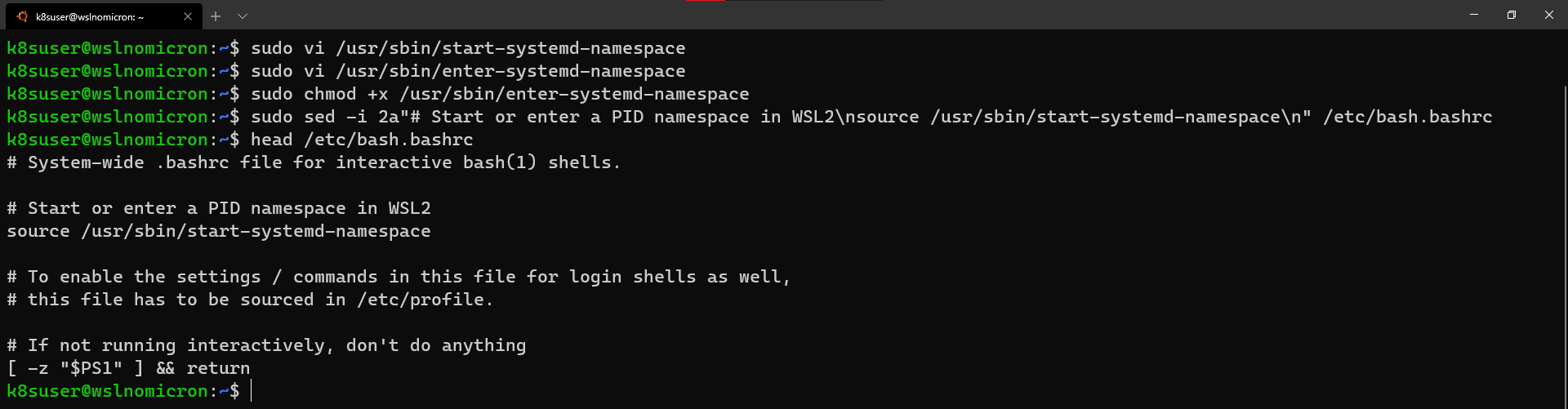Click the first 'sudo vi' start-systemd-namespace command
This screenshot has height=409, width=1568.
[467, 48]
